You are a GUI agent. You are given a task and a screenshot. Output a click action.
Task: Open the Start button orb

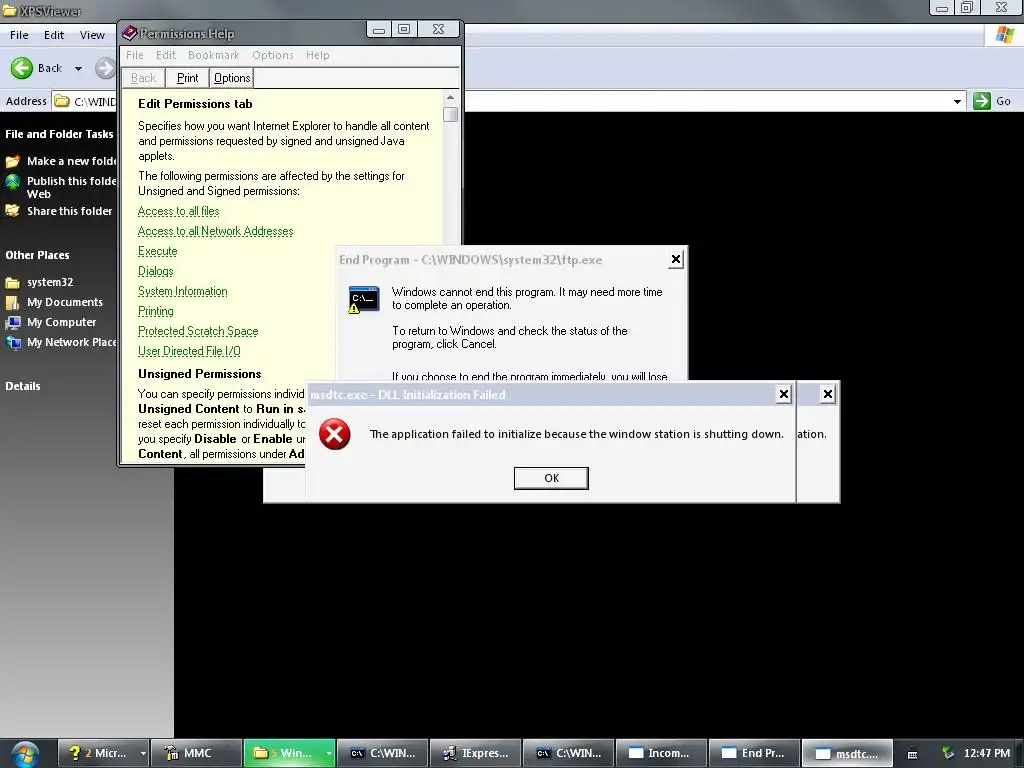point(24,754)
